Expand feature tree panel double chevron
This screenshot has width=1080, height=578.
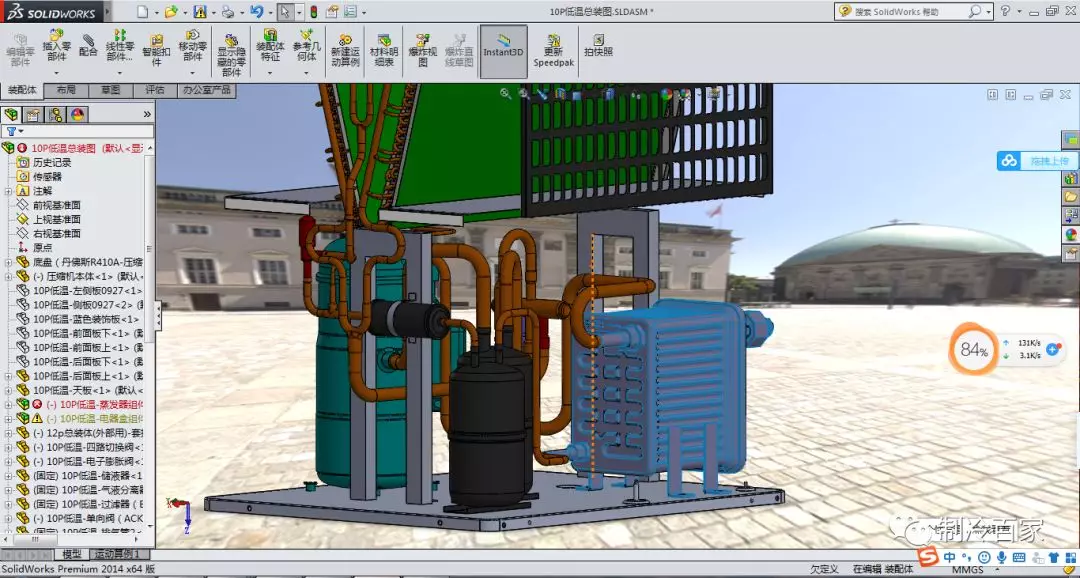pos(147,114)
